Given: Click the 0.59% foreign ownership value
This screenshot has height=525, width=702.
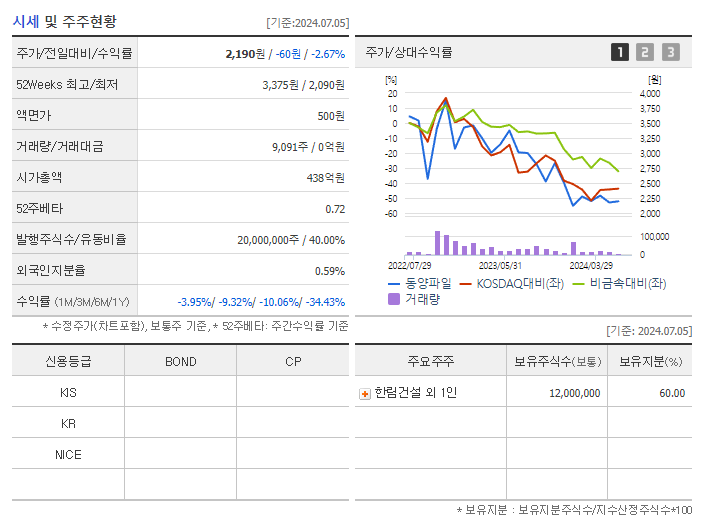Looking at the screenshot, I should [330, 271].
